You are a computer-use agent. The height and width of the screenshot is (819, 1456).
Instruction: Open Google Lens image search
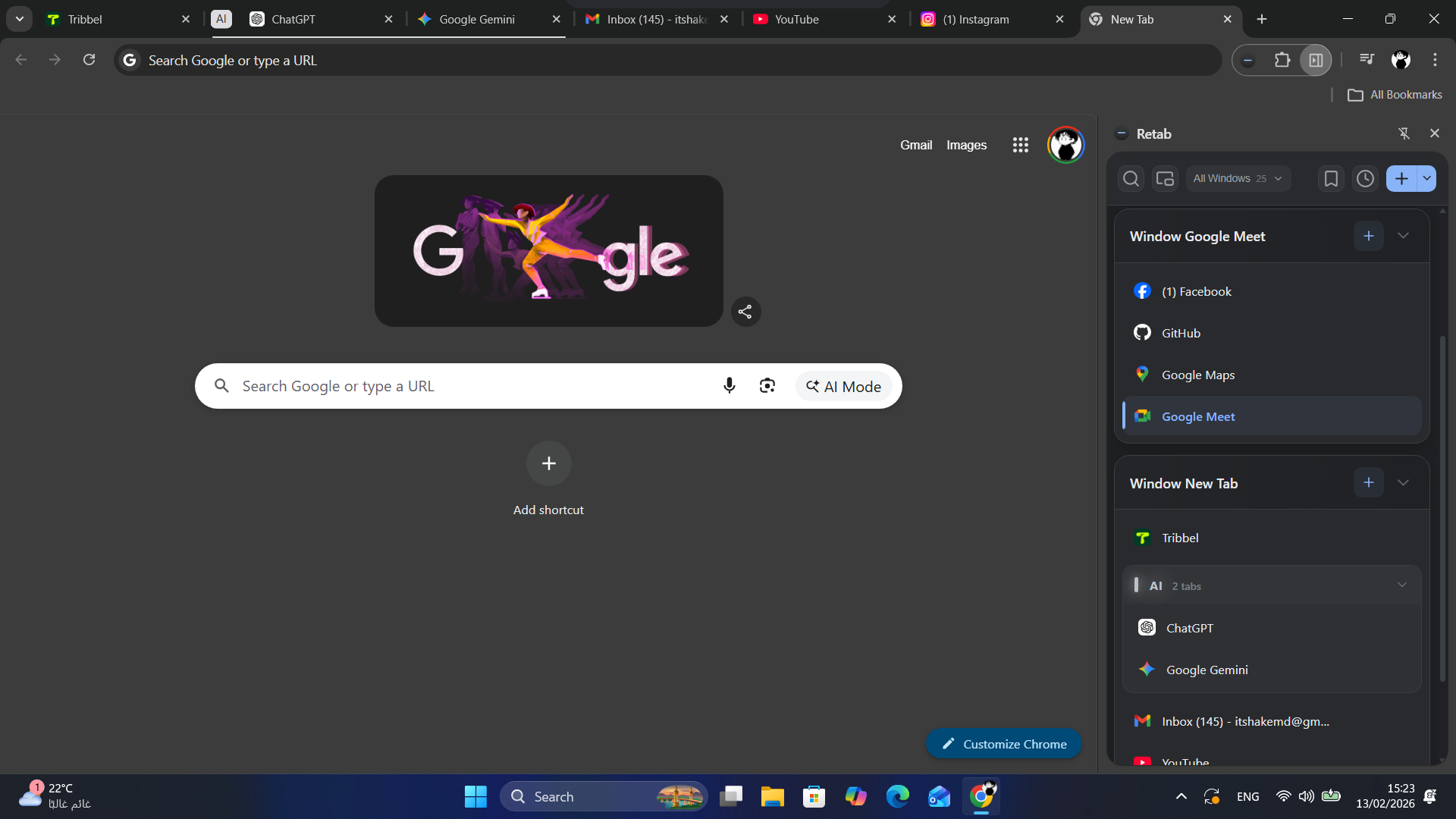click(x=767, y=385)
